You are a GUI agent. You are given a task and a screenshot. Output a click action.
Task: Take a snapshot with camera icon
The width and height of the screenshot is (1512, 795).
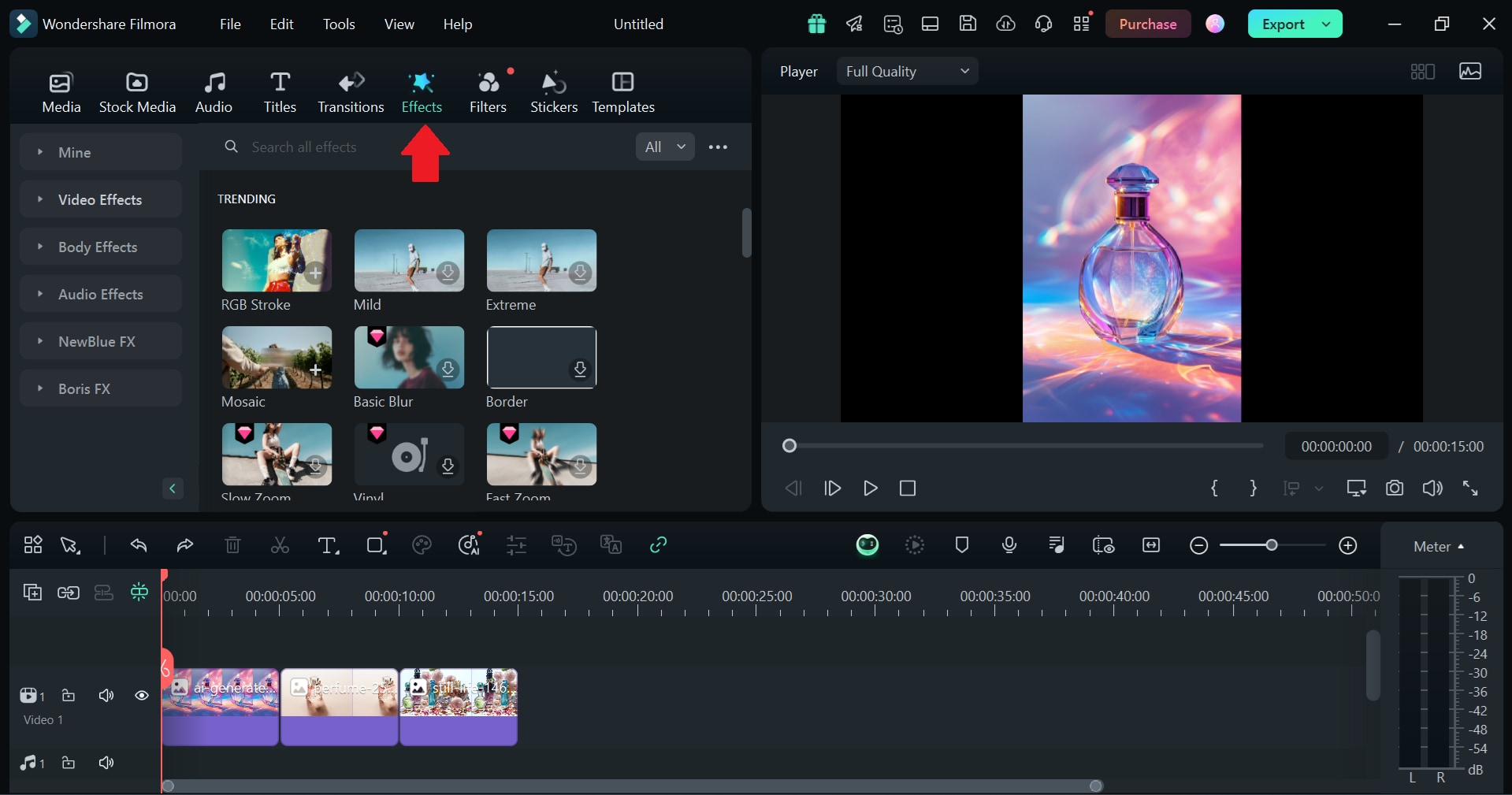coord(1395,489)
